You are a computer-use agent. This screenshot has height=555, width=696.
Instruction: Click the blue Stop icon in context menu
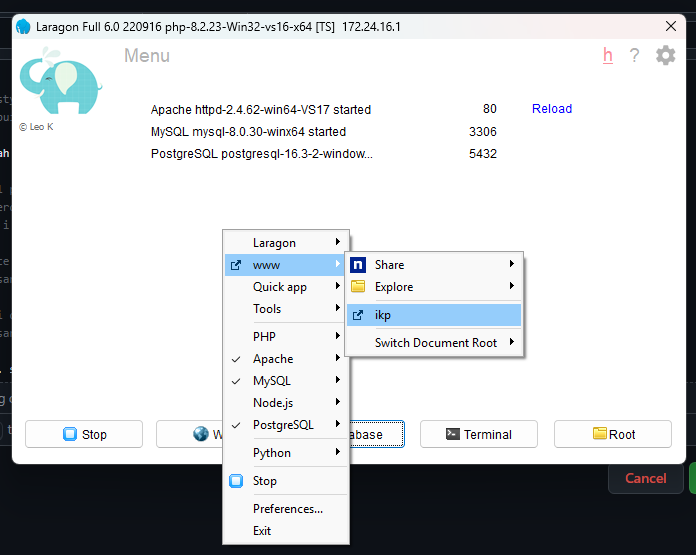click(x=236, y=481)
